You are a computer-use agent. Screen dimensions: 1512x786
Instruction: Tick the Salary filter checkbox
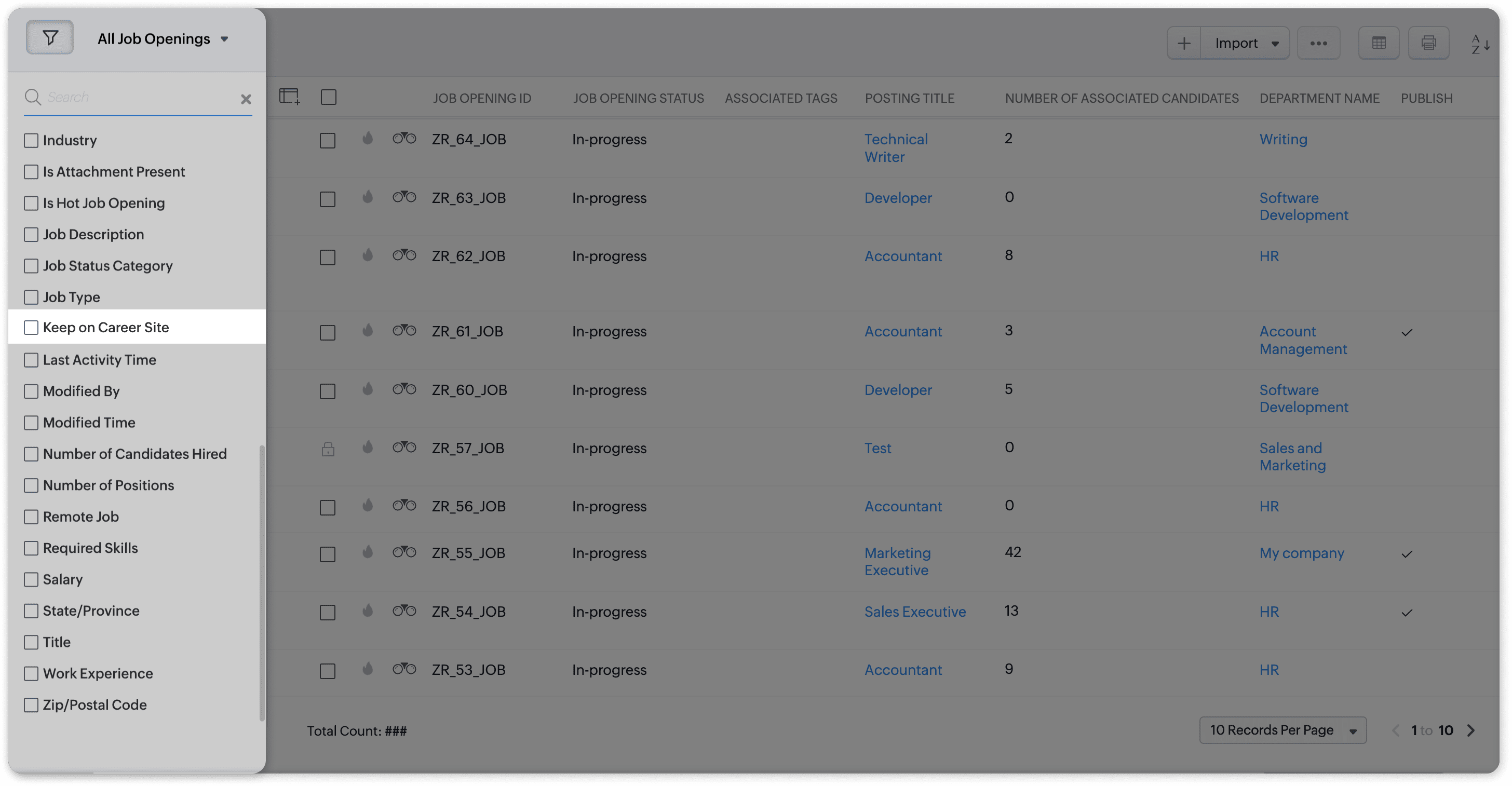31,579
